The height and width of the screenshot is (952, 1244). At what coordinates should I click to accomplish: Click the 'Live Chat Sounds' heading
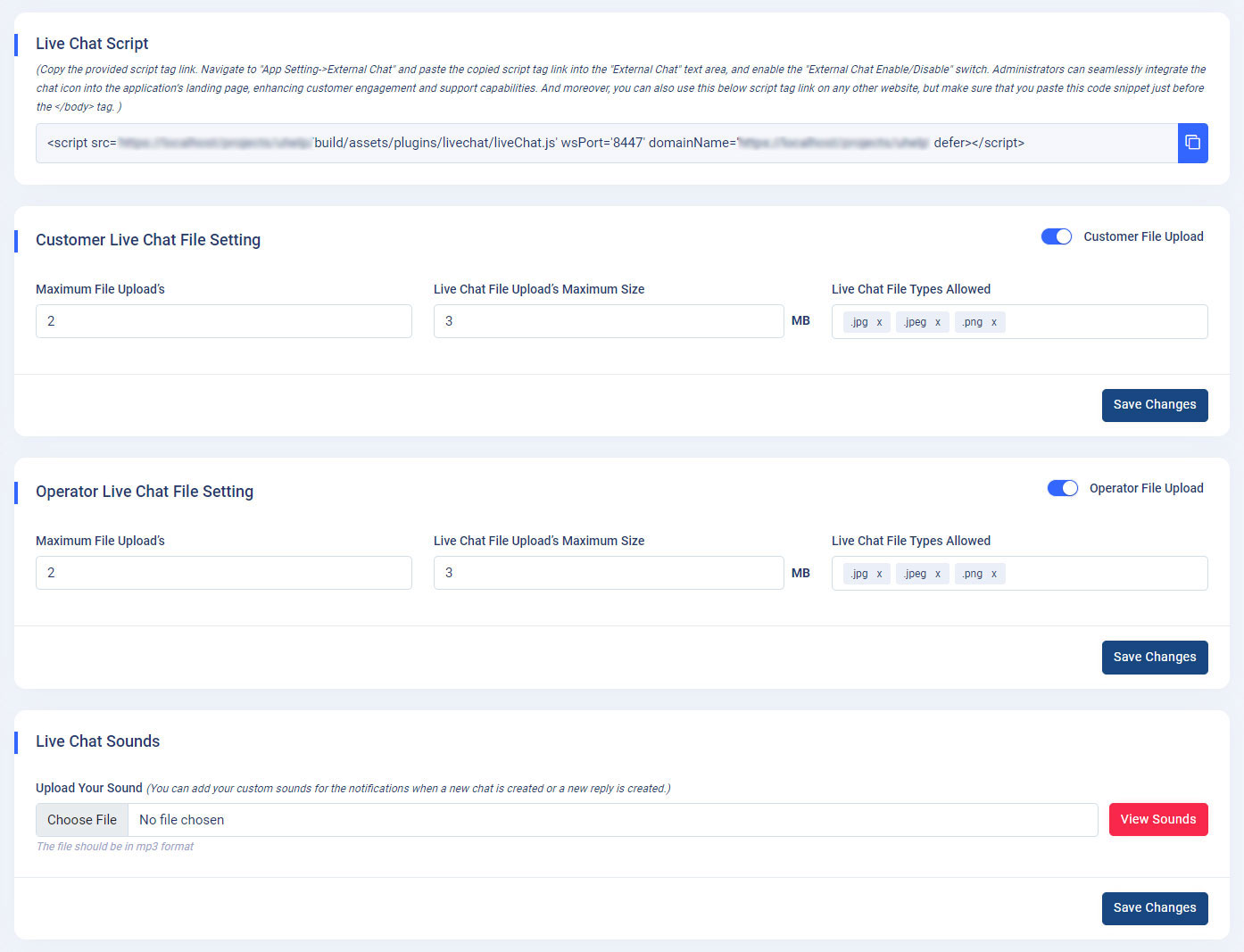[x=98, y=741]
